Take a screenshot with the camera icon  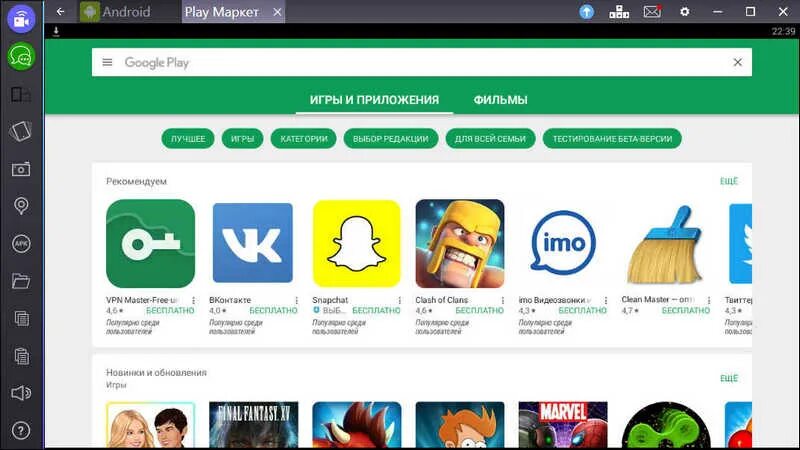pyautogui.click(x=21, y=169)
